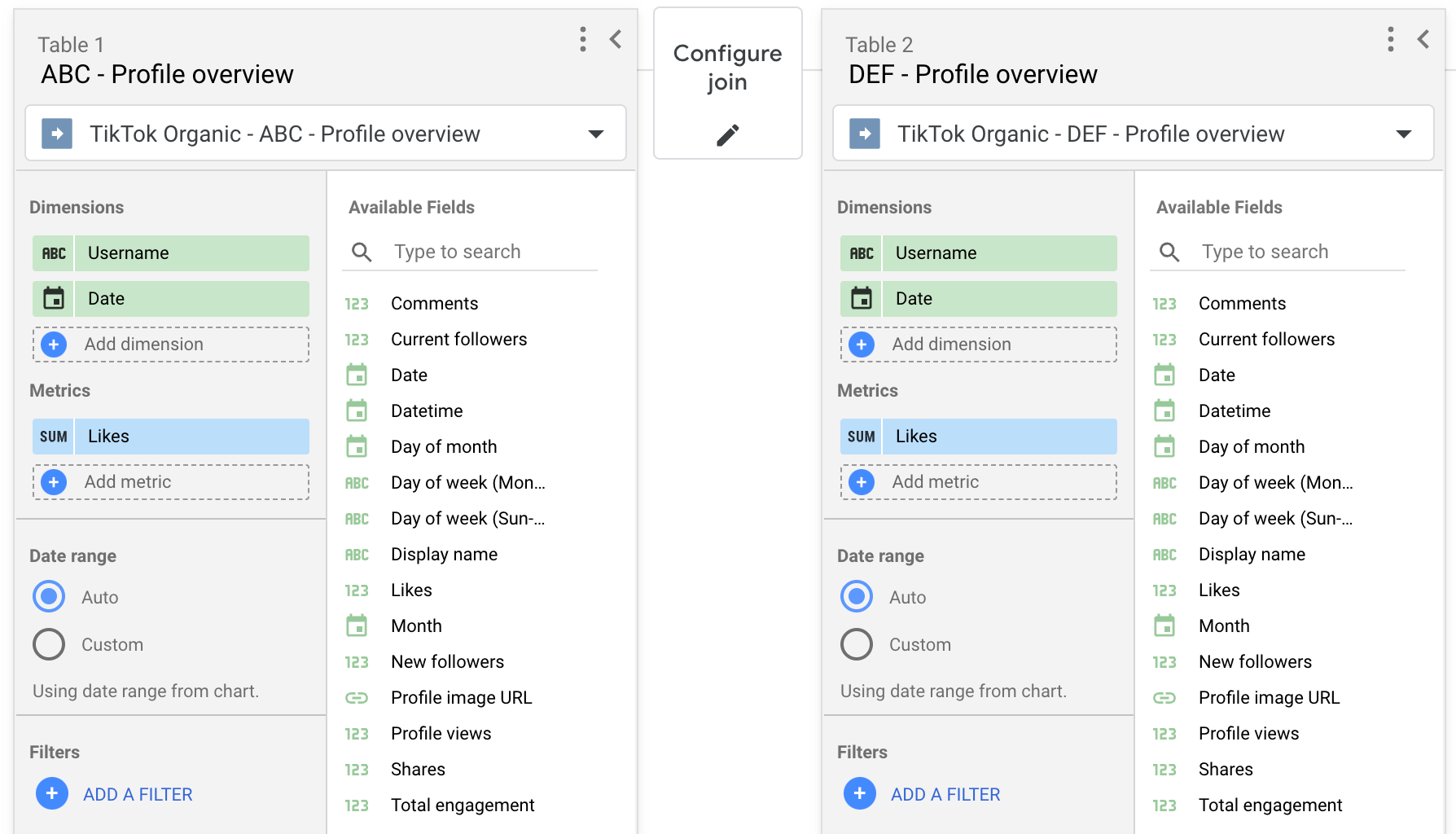Image resolution: width=1456 pixels, height=834 pixels.
Task: Select Auto date range in Table 2
Action: click(x=857, y=597)
